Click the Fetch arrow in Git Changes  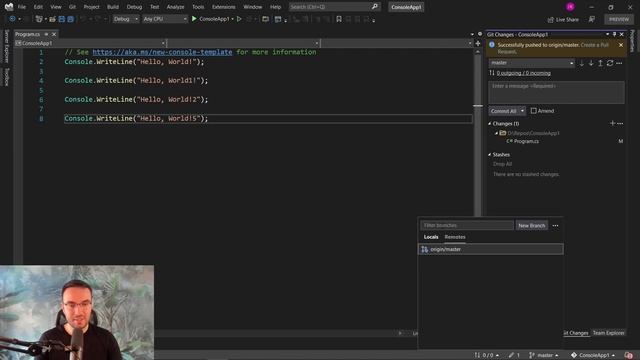[x=582, y=63]
